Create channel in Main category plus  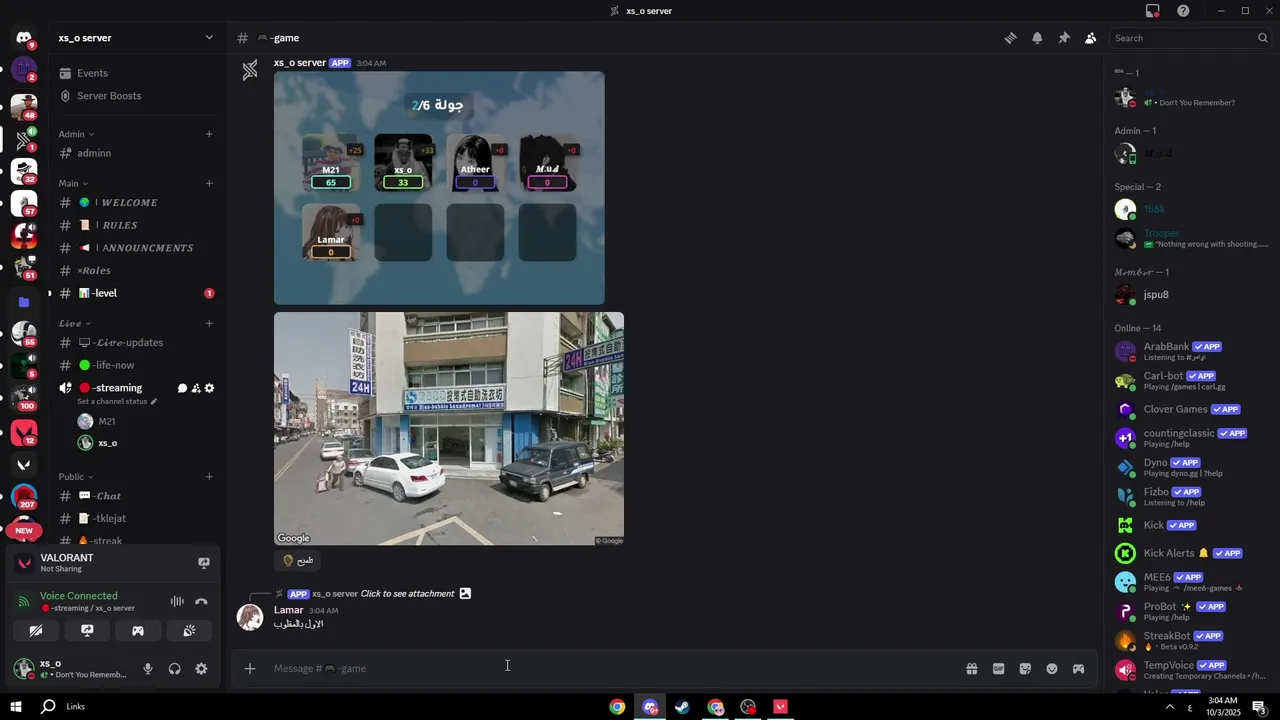tap(209, 183)
